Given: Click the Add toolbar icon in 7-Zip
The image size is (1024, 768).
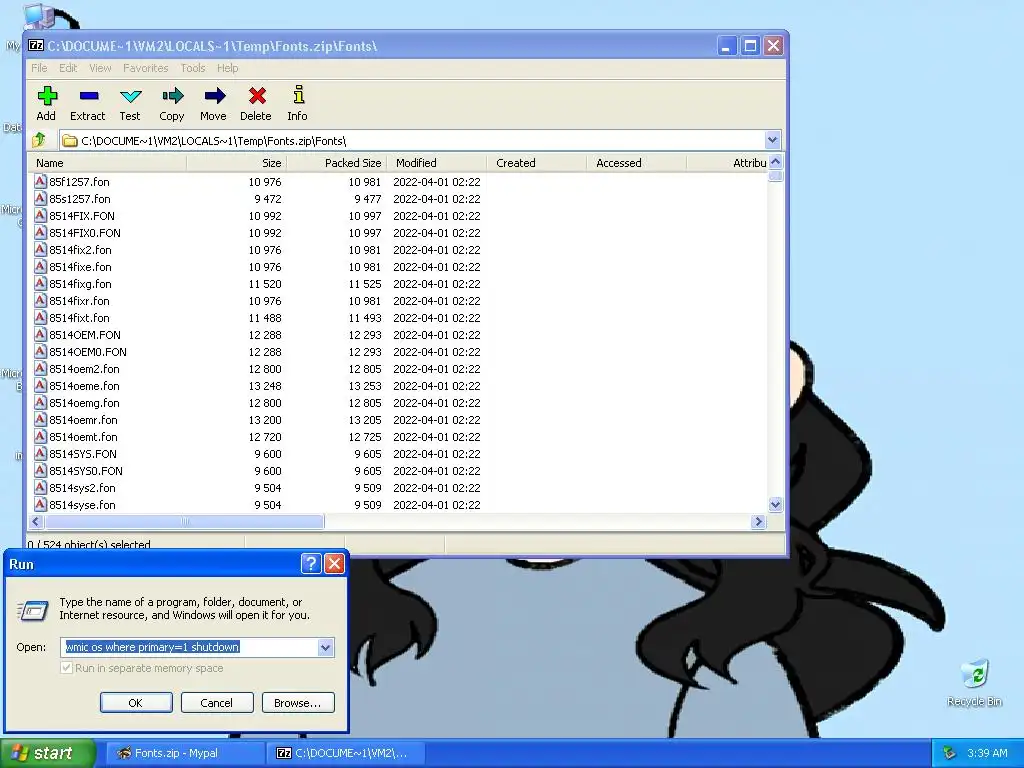Looking at the screenshot, I should [x=47, y=97].
